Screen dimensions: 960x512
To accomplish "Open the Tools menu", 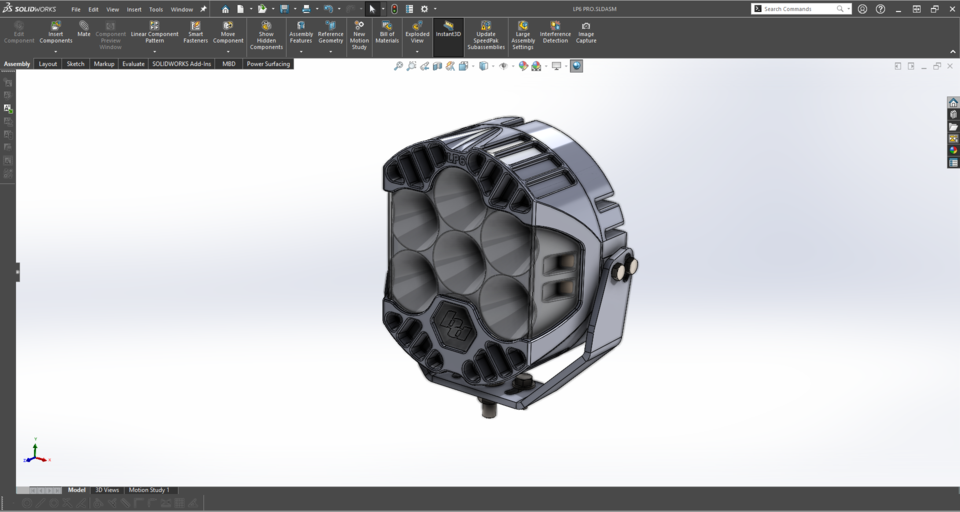I will (156, 9).
